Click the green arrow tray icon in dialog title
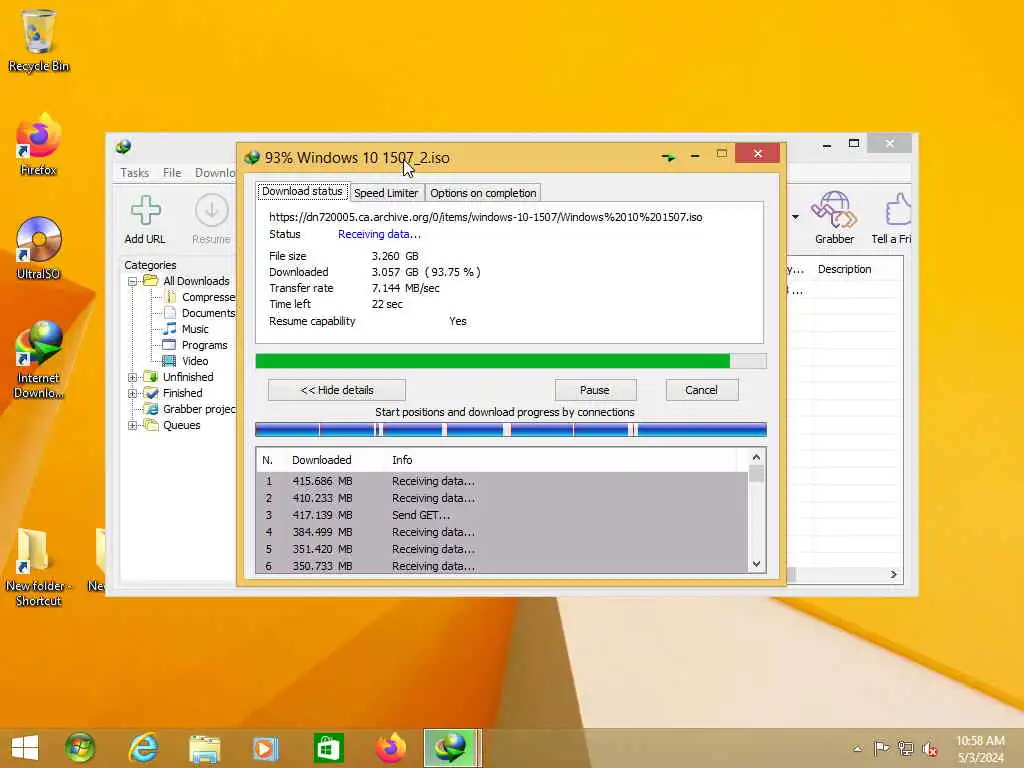 668,157
